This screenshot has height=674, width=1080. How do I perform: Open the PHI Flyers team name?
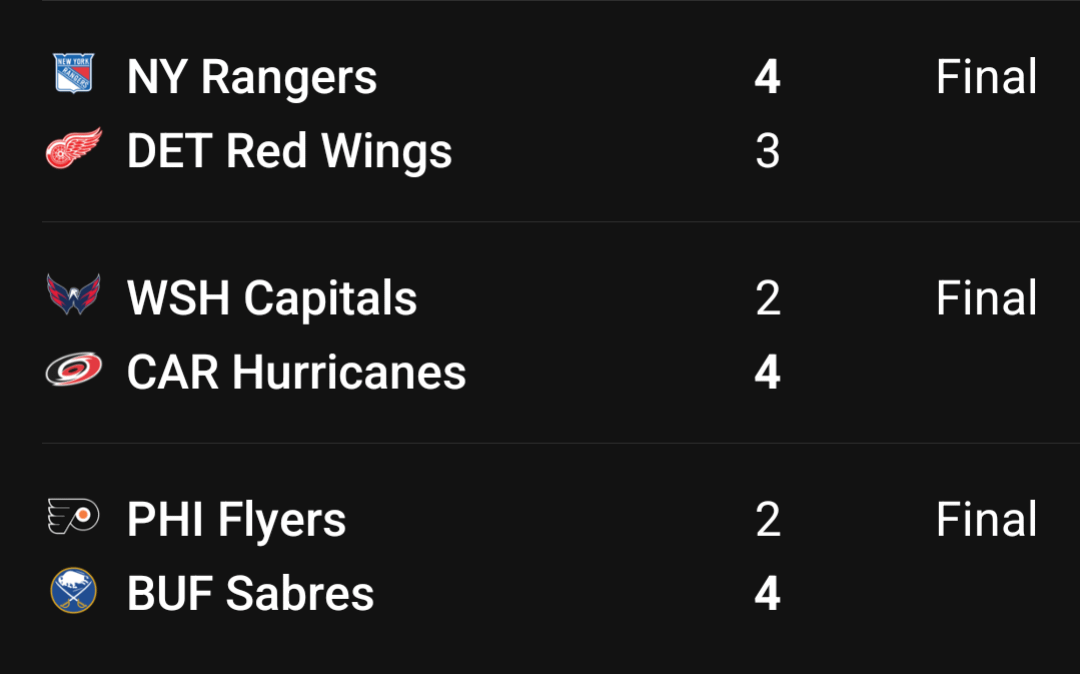pyautogui.click(x=236, y=520)
